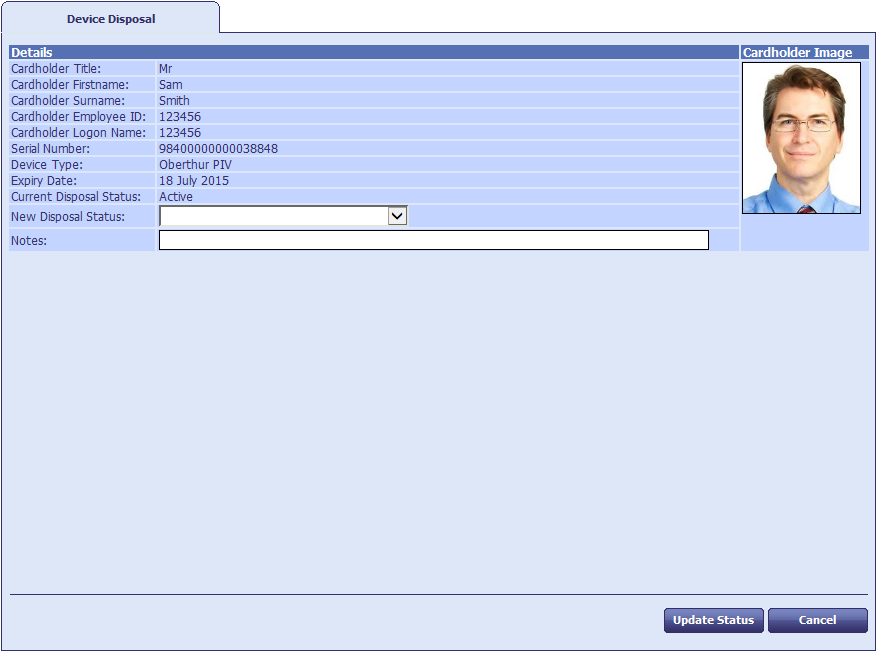Image resolution: width=877 pixels, height=652 pixels.
Task: Click the Oberthur PIV device type value
Action: (x=195, y=165)
